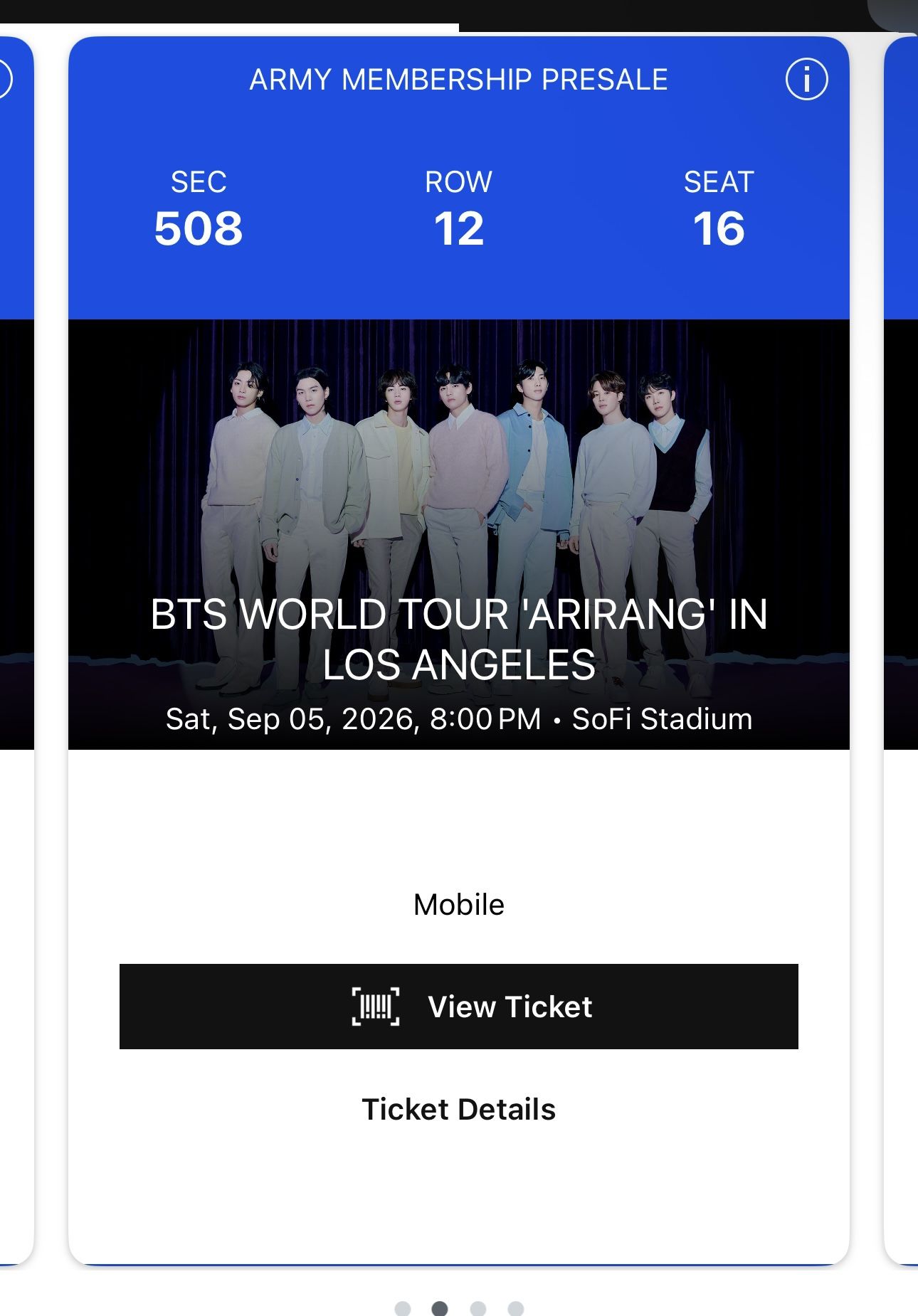
Task: Tap the circled info icon on ticket
Action: 806,79
